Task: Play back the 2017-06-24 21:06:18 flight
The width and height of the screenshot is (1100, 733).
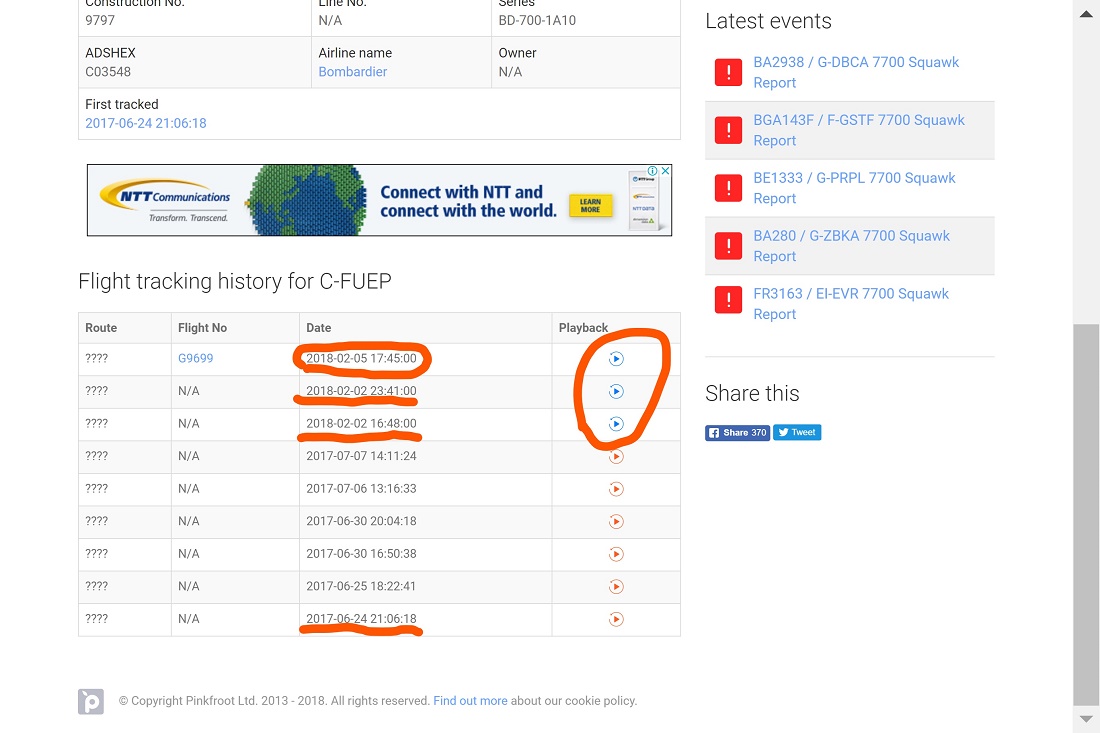Action: point(616,619)
